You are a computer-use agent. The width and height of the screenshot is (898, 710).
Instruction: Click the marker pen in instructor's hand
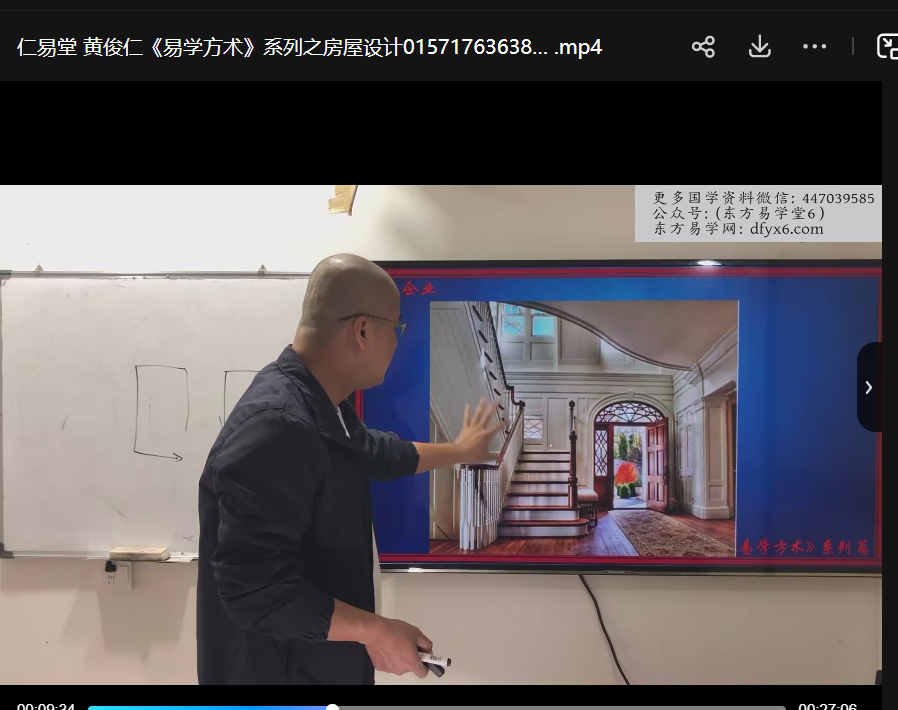tap(435, 661)
